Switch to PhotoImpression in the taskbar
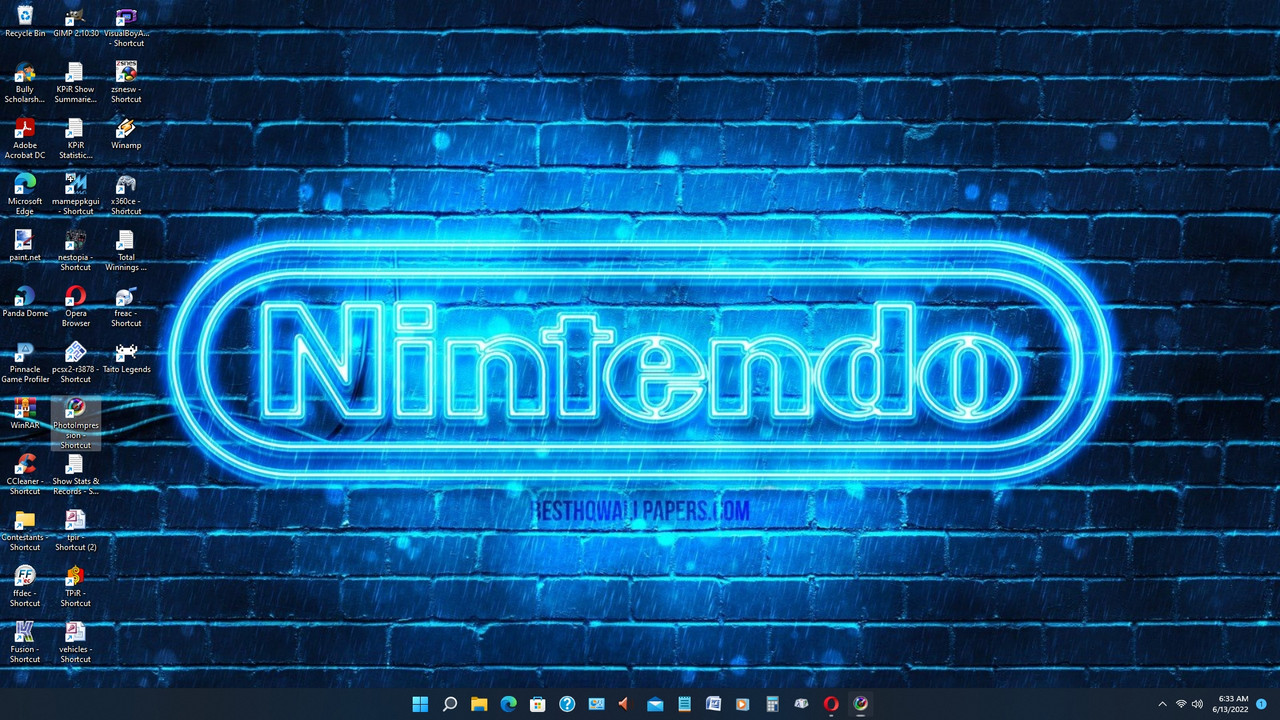Image resolution: width=1280 pixels, height=720 pixels. [x=860, y=704]
